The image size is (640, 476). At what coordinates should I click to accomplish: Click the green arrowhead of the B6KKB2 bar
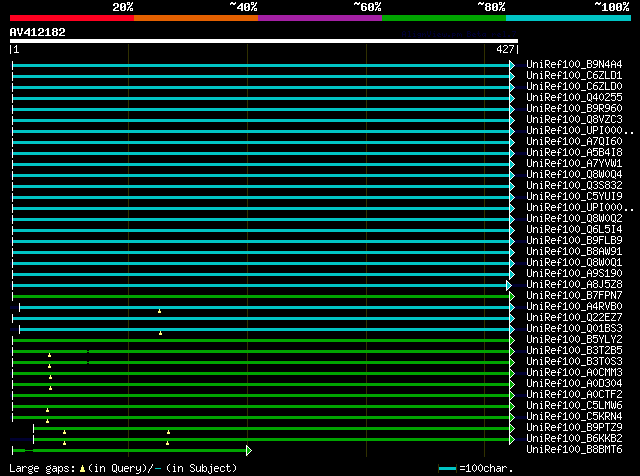512,440
